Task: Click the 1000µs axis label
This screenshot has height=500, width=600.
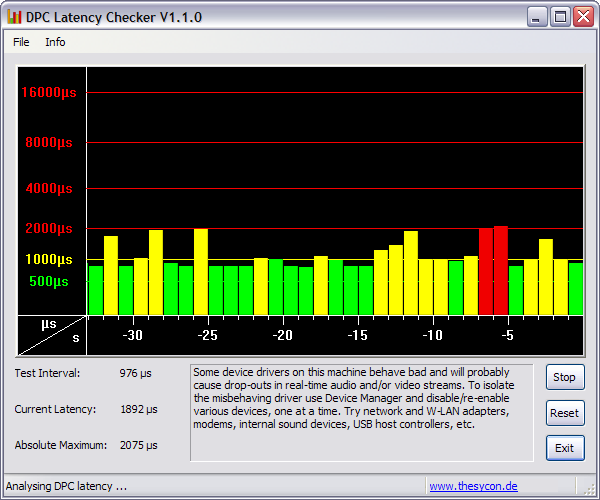Action: point(49,259)
